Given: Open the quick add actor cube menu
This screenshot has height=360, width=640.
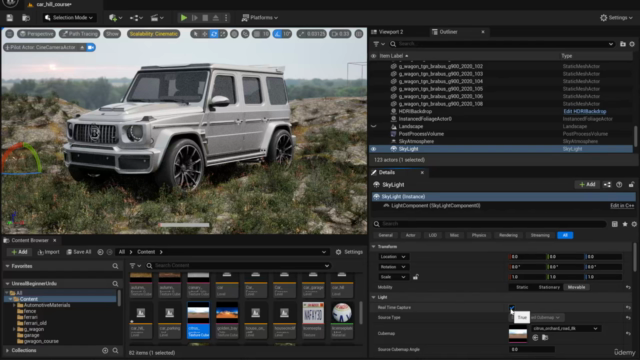Looking at the screenshot, I should click(x=116, y=18).
